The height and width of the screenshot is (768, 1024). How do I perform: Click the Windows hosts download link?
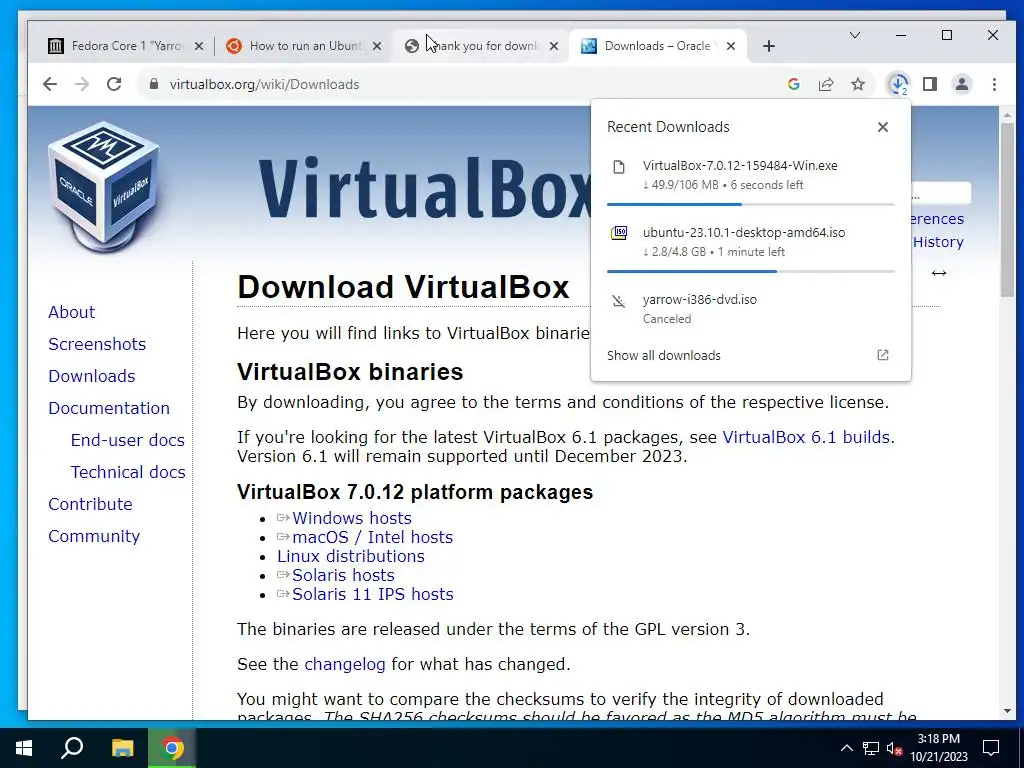click(x=351, y=518)
